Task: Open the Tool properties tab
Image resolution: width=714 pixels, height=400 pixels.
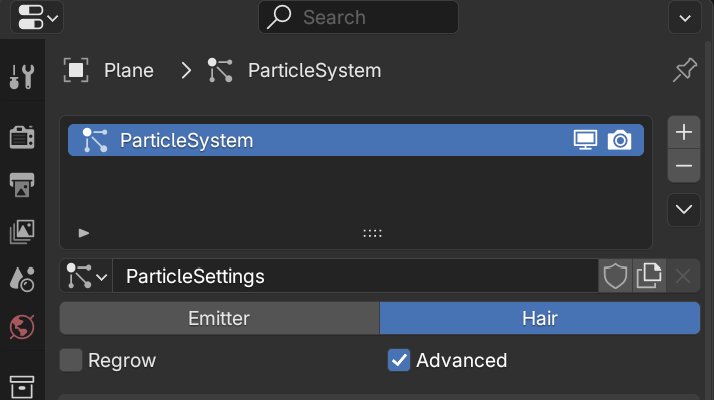Action: click(x=22, y=77)
